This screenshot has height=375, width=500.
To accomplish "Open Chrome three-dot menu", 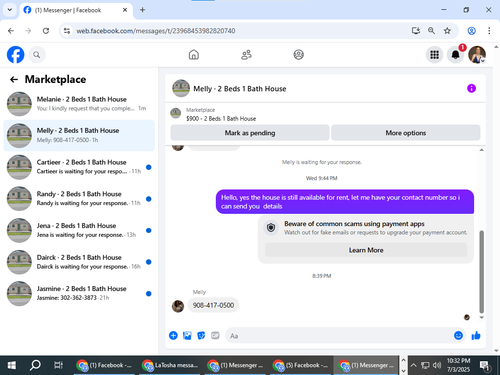I will (x=489, y=31).
